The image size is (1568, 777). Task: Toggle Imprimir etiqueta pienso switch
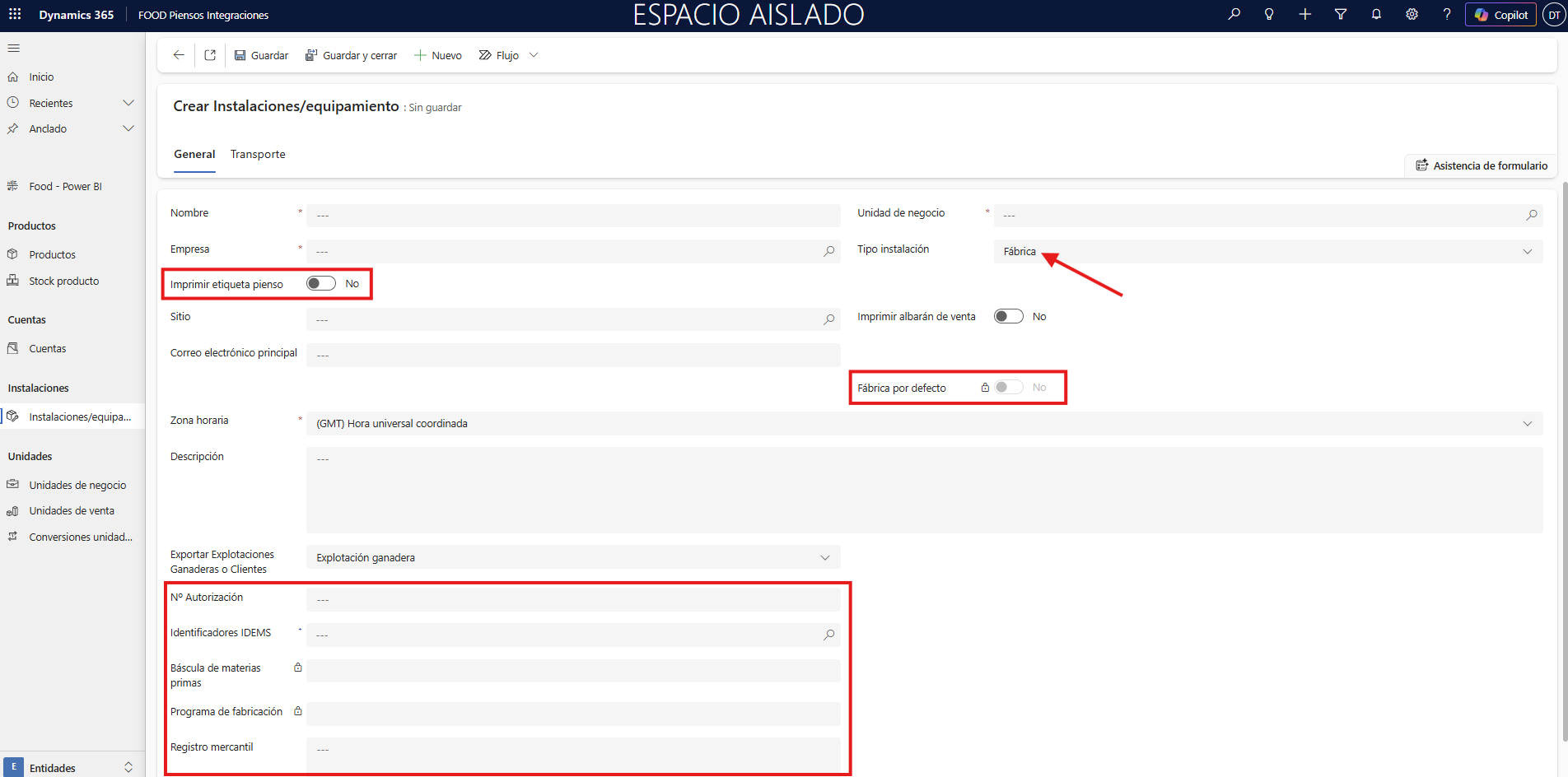pyautogui.click(x=321, y=283)
